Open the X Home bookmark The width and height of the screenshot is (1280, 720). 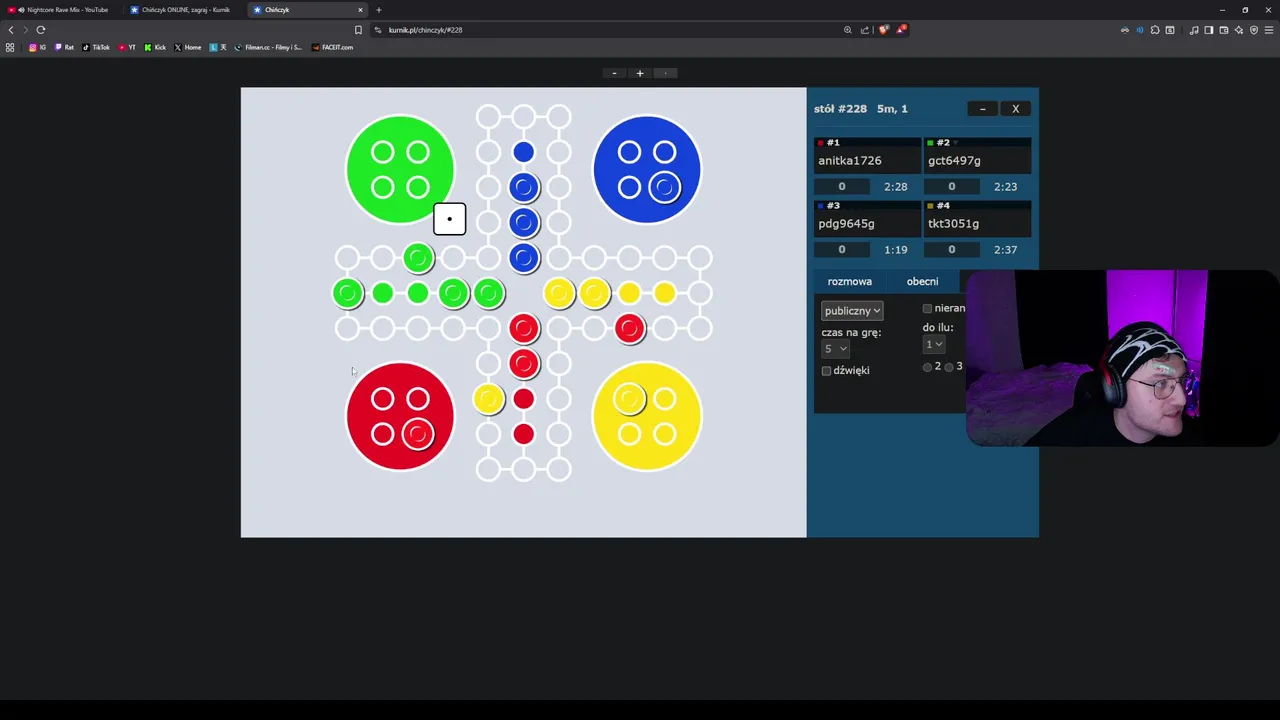[x=188, y=47]
